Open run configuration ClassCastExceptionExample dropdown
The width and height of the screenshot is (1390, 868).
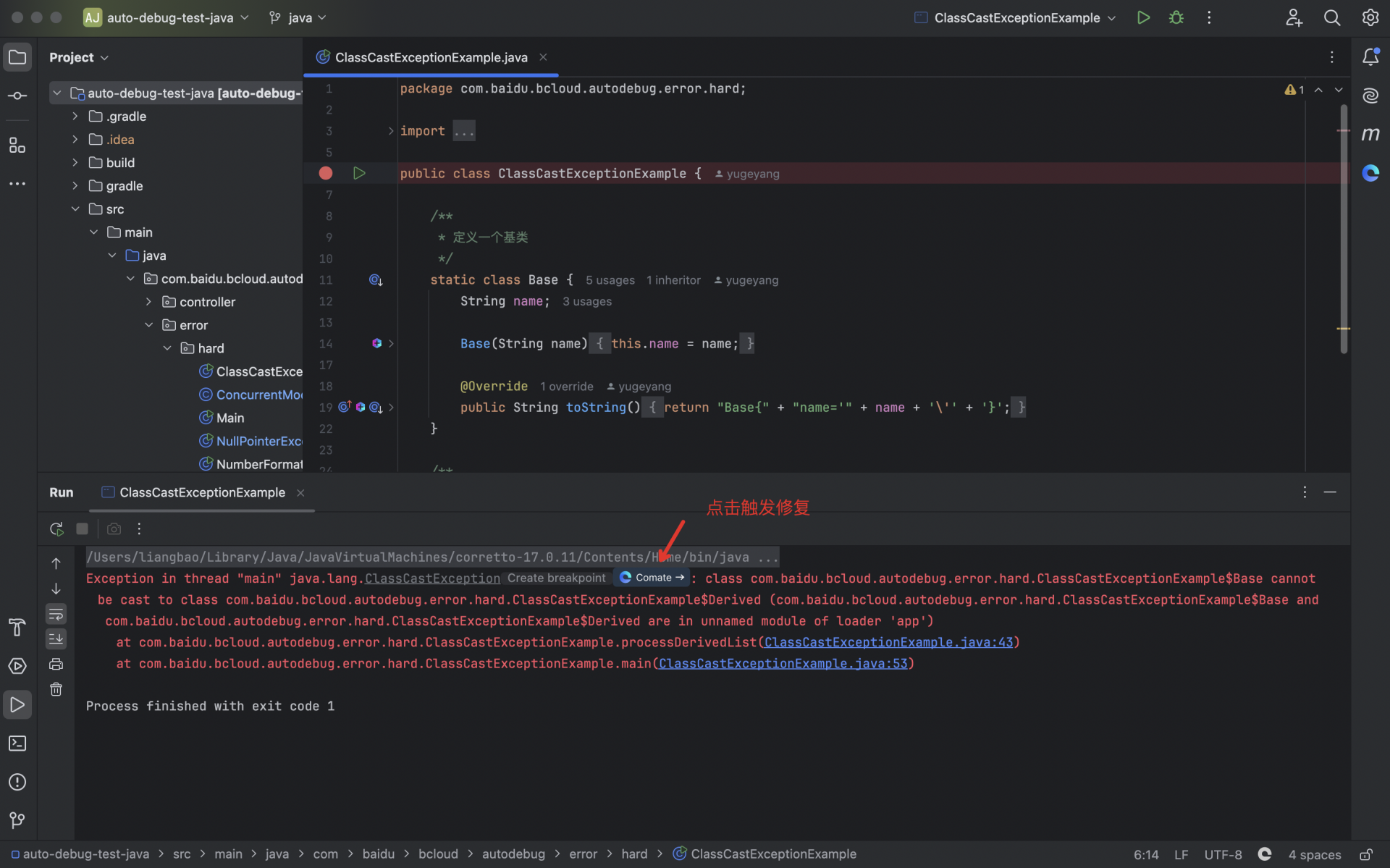[x=1015, y=17]
